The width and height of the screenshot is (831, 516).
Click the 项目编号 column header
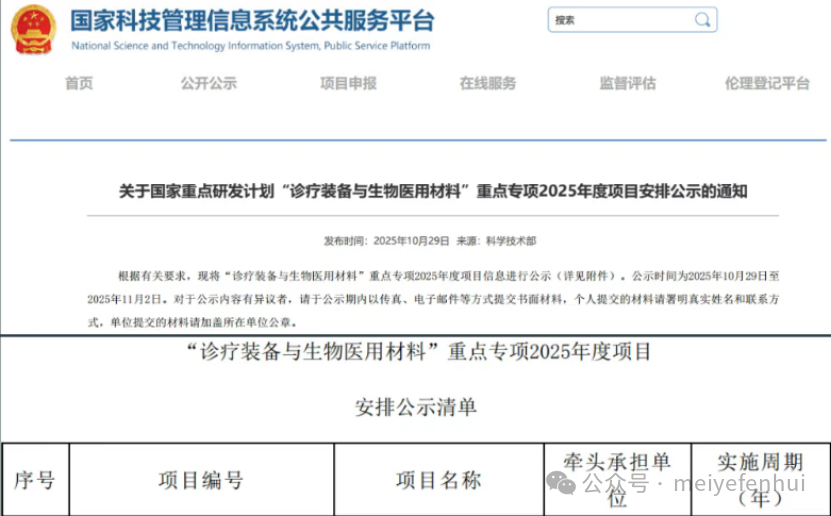(200, 480)
